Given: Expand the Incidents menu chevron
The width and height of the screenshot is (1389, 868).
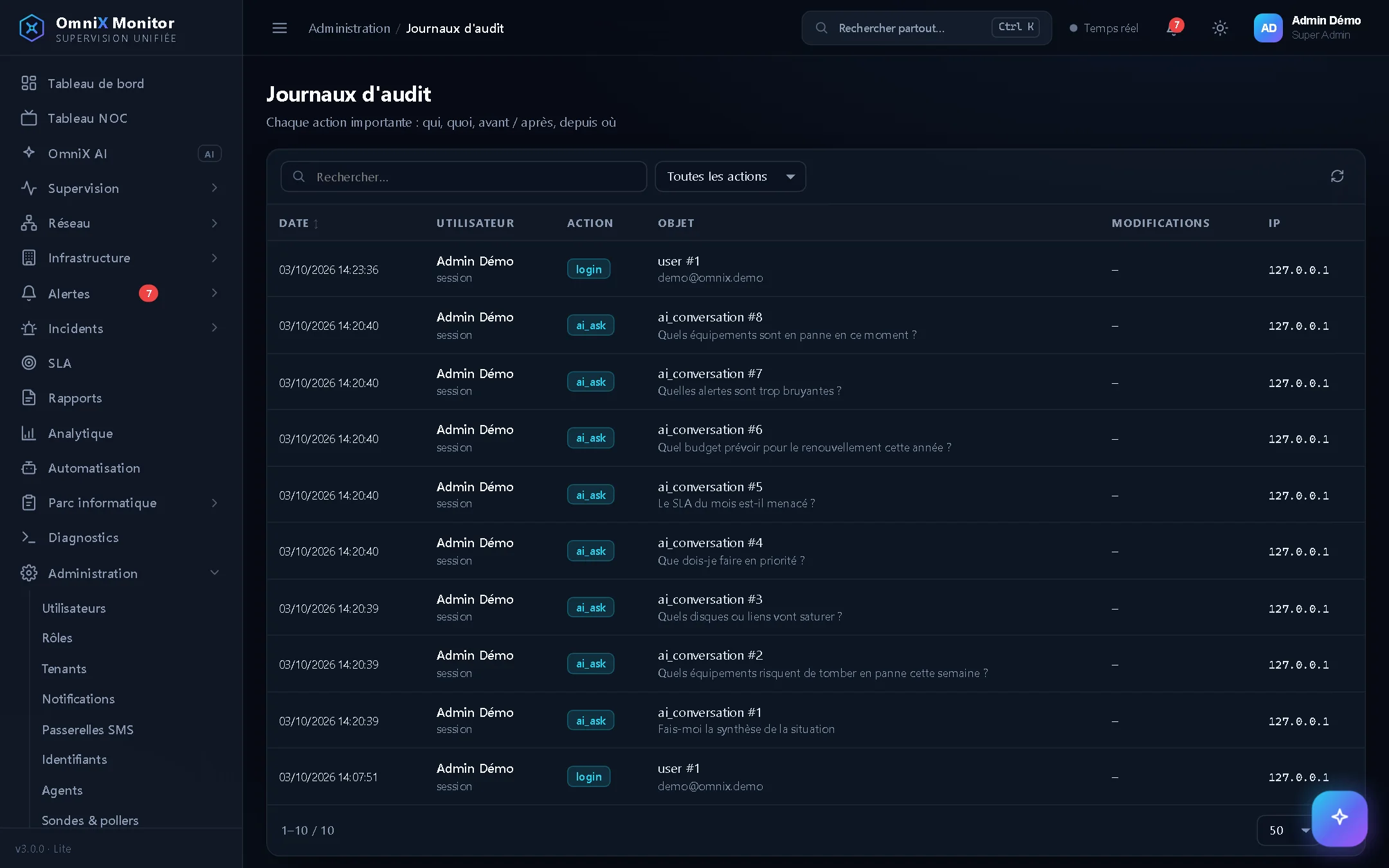Looking at the screenshot, I should [x=214, y=327].
